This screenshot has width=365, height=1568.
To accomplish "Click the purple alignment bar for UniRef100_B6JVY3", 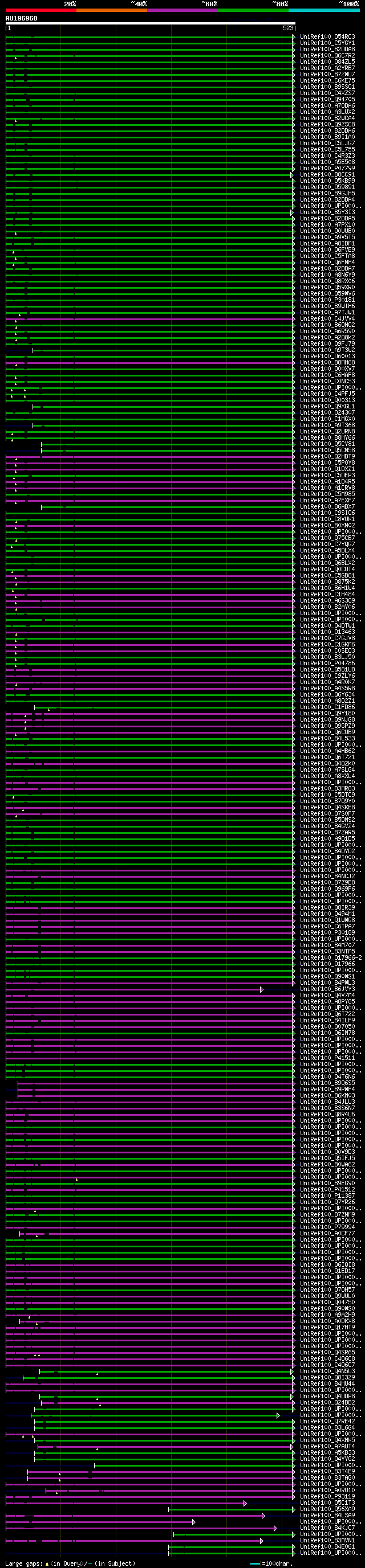I will (134, 990).
